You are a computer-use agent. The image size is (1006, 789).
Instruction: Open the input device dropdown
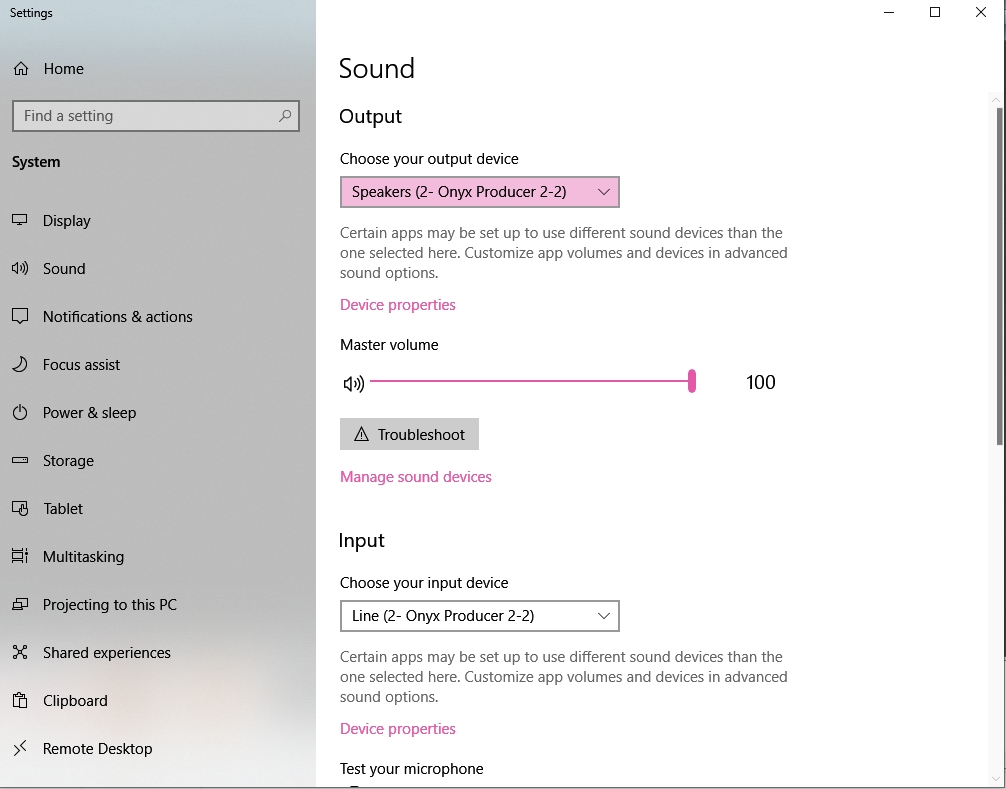tap(479, 615)
